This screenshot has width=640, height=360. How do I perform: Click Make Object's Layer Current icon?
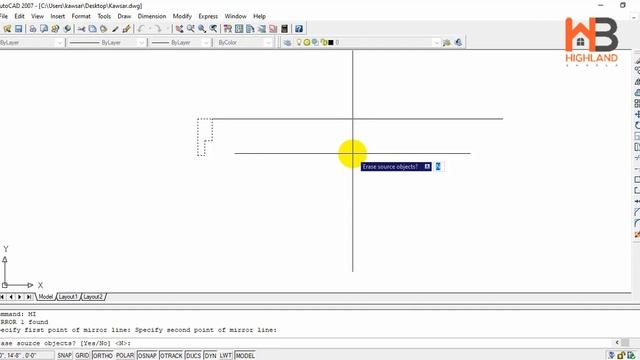[x=447, y=42]
